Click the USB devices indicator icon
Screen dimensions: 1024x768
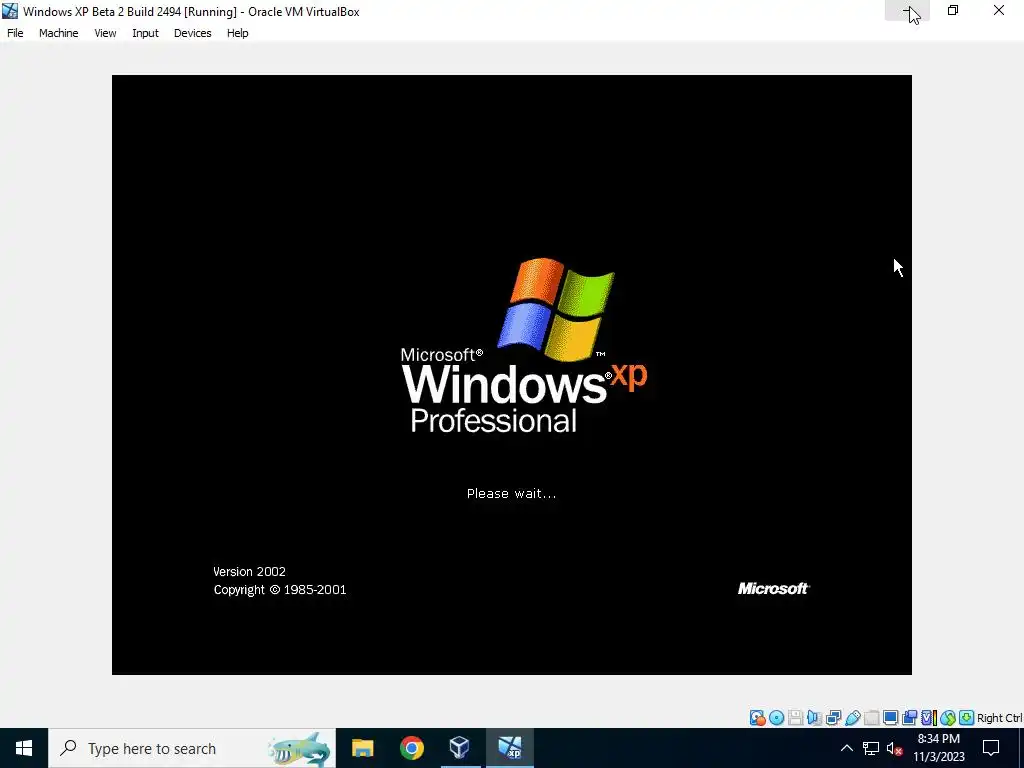click(853, 718)
